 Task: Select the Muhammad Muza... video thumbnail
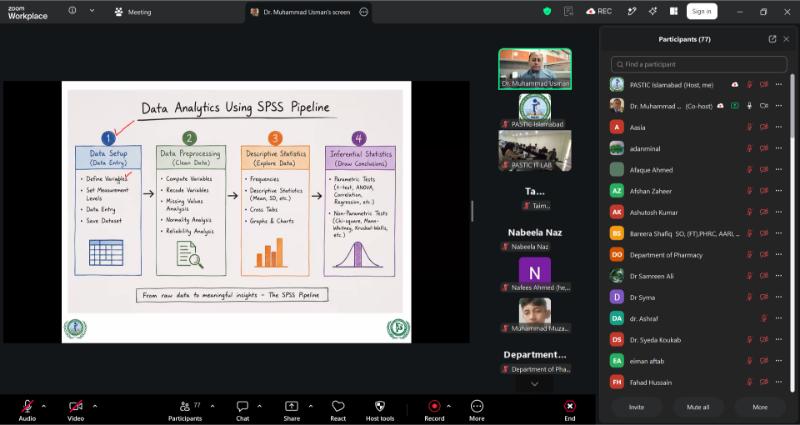(x=535, y=315)
